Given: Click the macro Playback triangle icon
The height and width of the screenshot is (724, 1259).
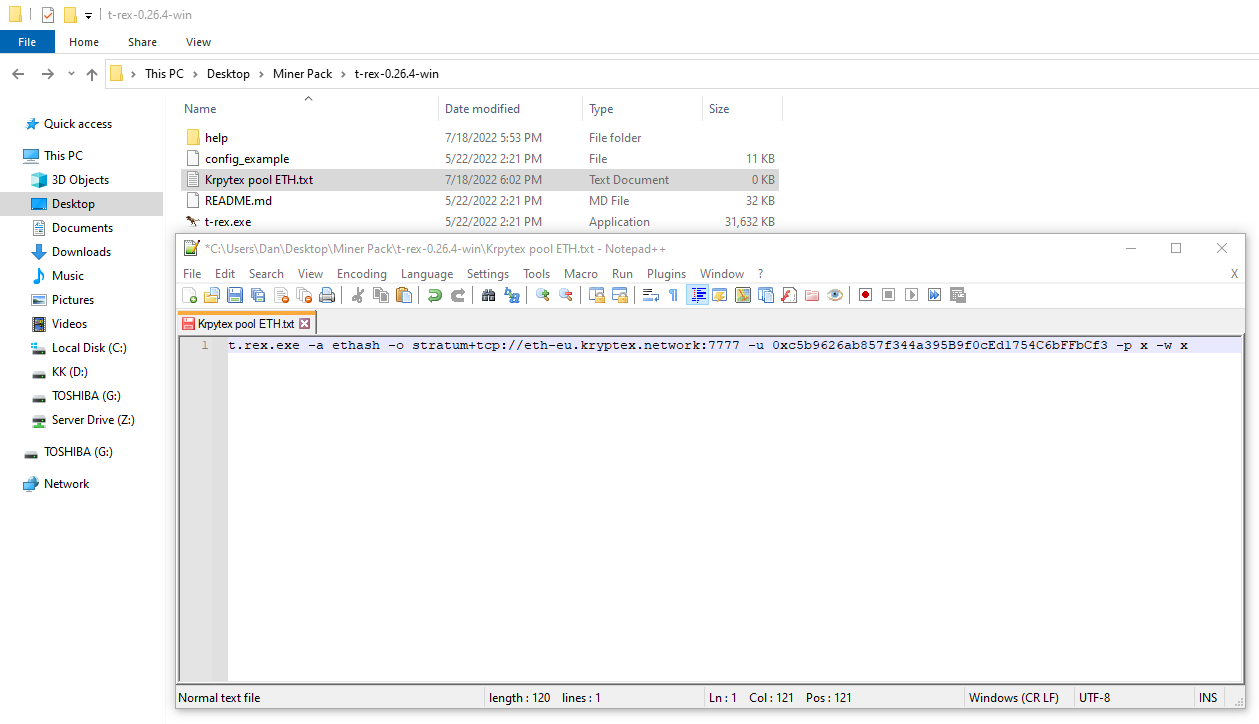Looking at the screenshot, I should (910, 295).
